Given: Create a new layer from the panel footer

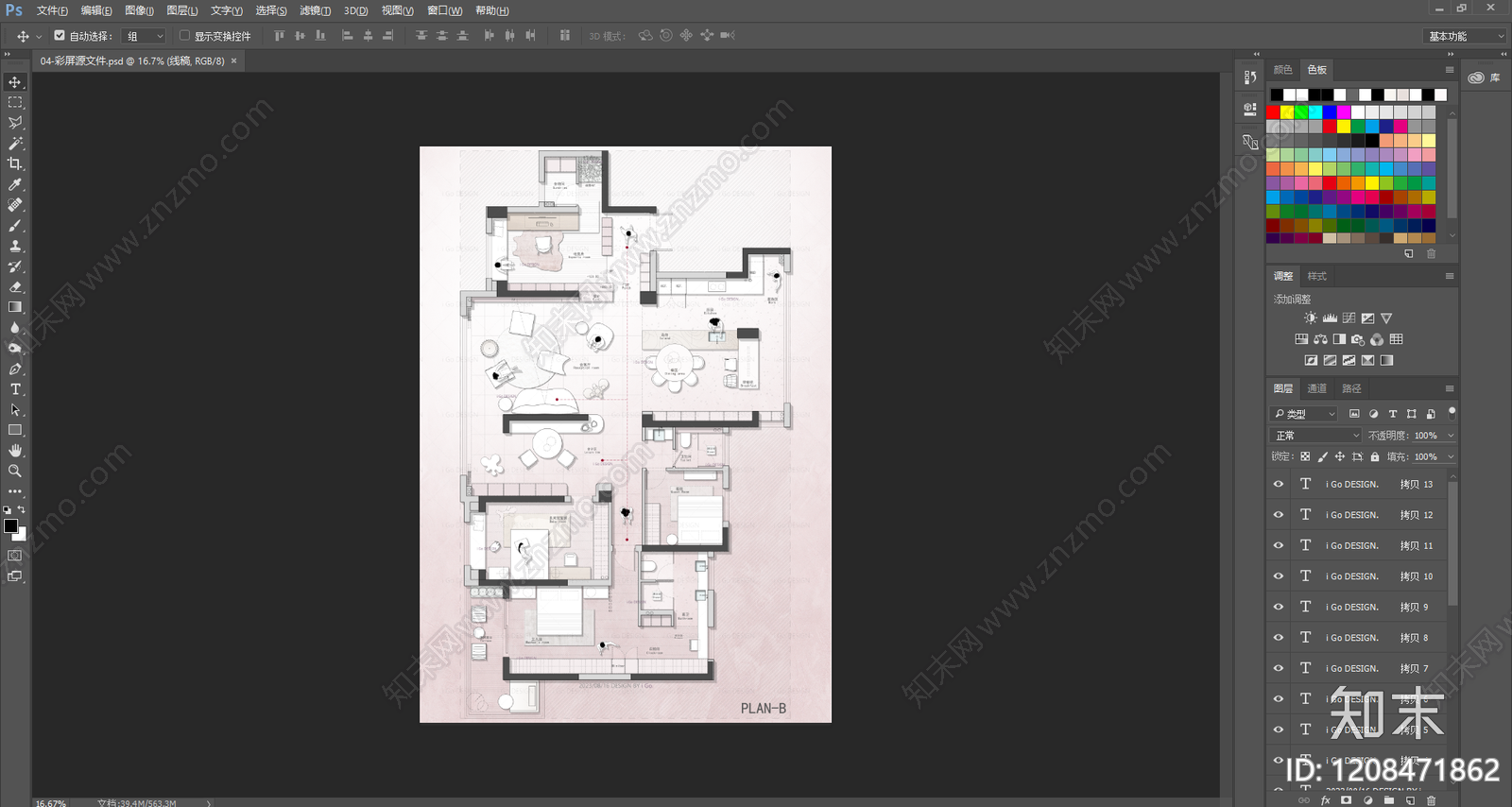Looking at the screenshot, I should tap(1410, 800).
